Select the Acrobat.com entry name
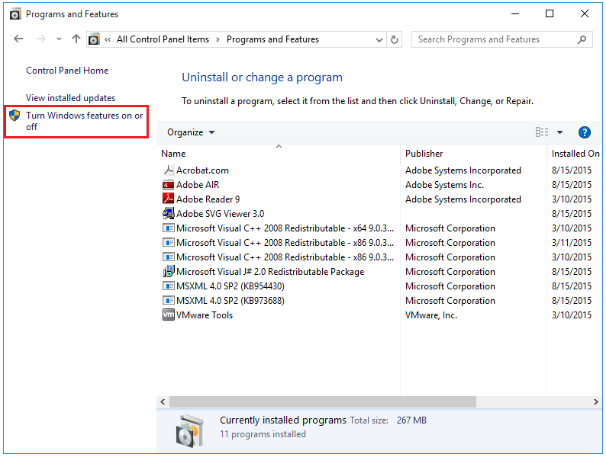606x460 pixels. point(202,170)
